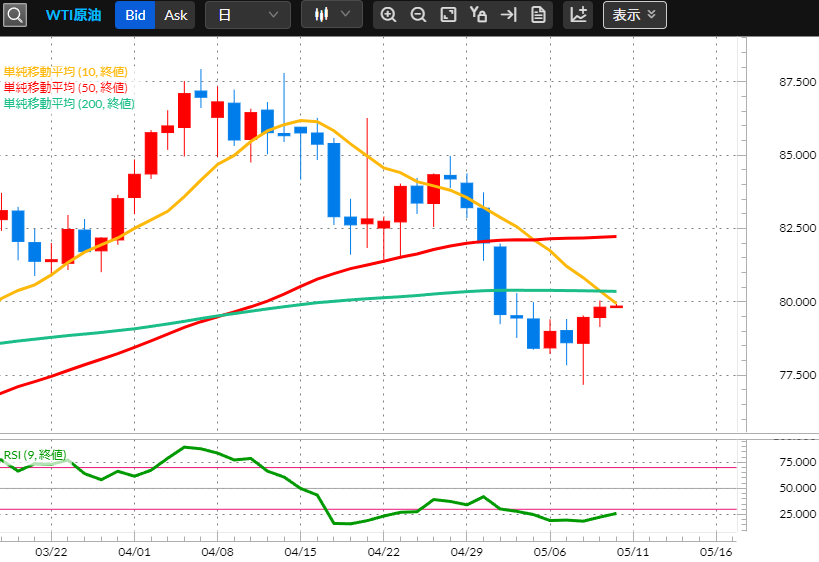Add indicator with the chart-plus icon
819x562 pixels.
[578, 15]
